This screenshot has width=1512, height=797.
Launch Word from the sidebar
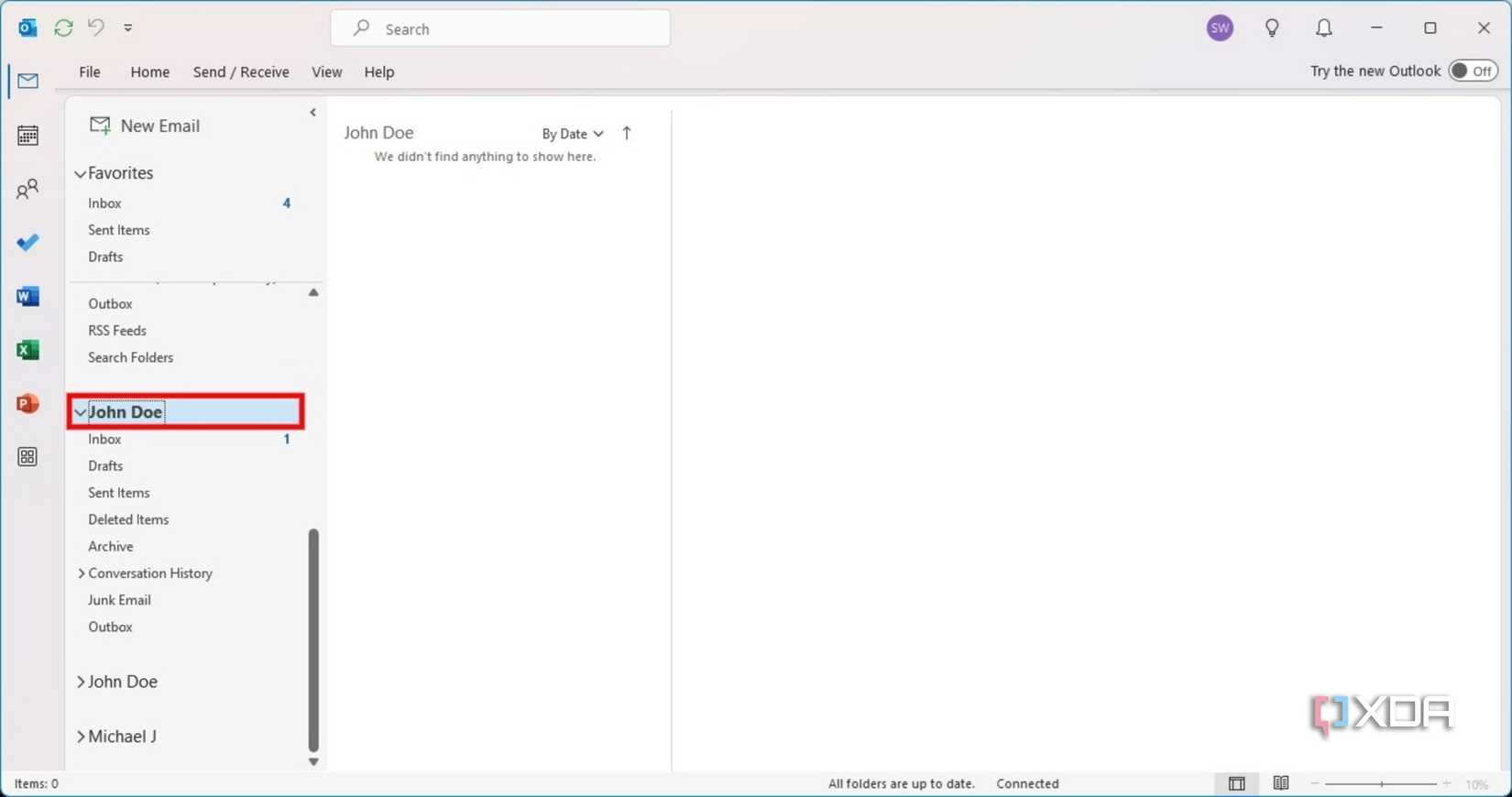[x=27, y=296]
